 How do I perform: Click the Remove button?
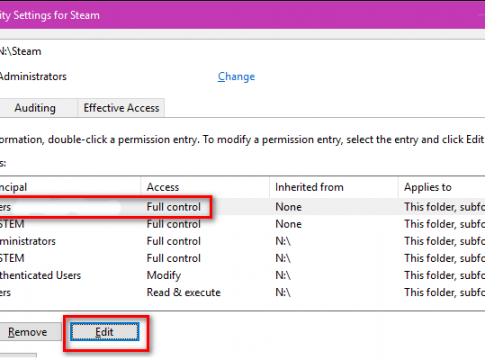pos(28,332)
